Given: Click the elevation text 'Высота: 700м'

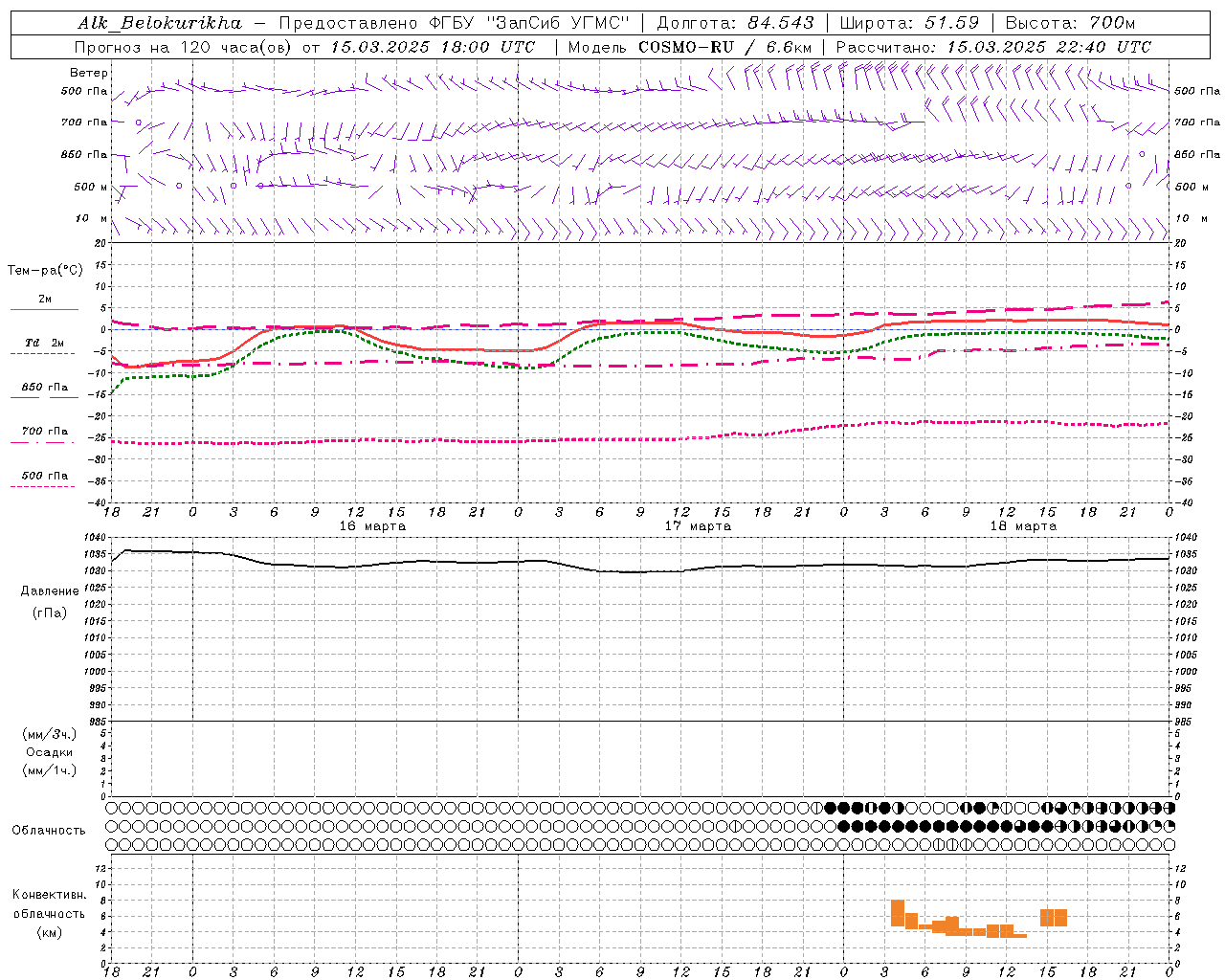Looking at the screenshot, I should tap(1070, 23).
